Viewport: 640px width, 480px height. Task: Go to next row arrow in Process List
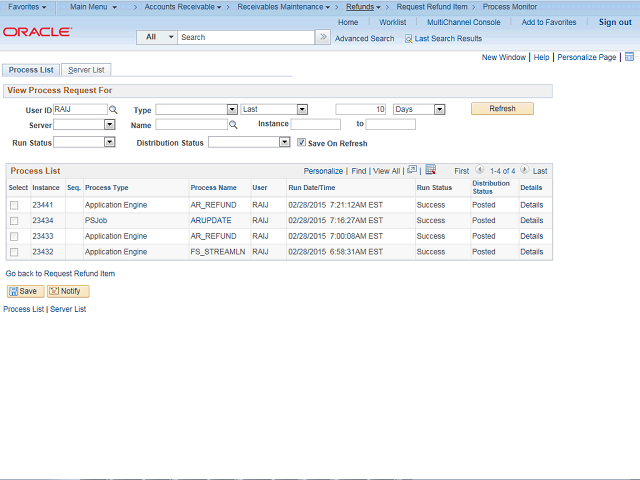click(x=524, y=171)
